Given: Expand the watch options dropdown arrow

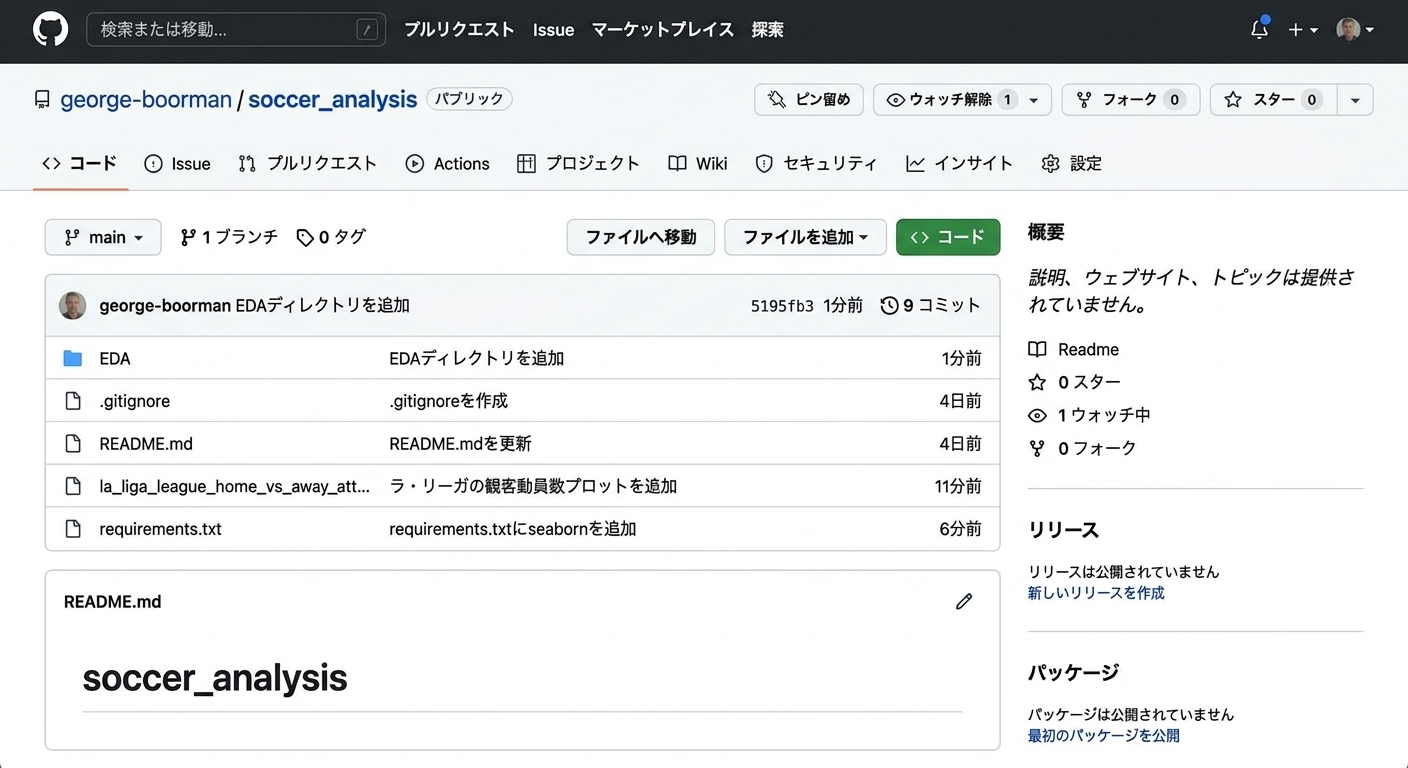Looking at the screenshot, I should [x=1035, y=99].
